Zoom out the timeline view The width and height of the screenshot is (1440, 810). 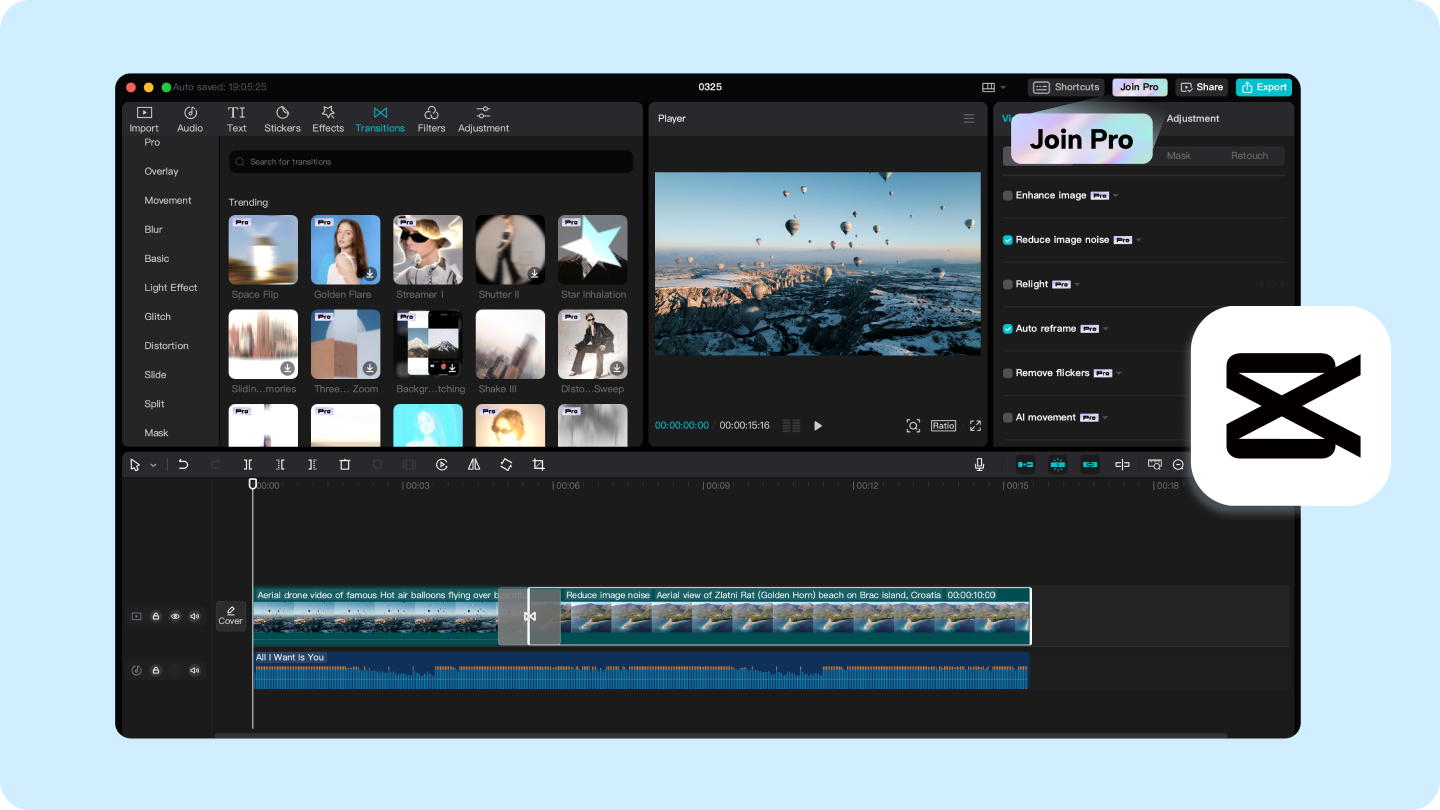[1178, 464]
